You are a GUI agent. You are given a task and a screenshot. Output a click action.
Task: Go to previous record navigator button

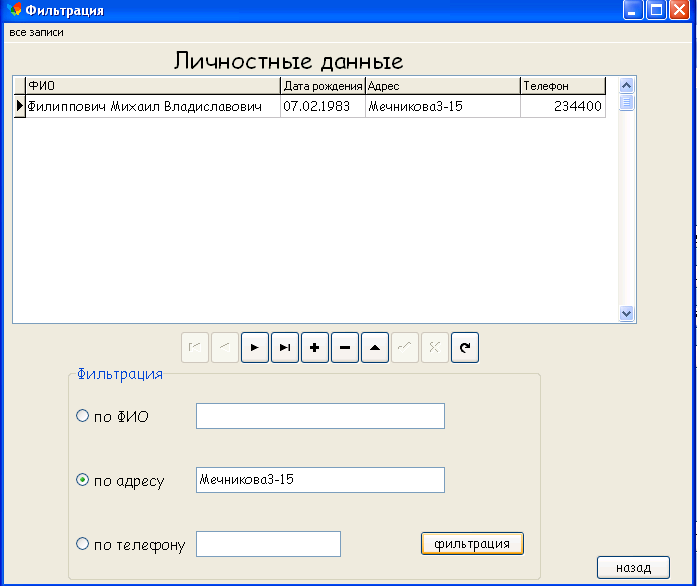[225, 347]
